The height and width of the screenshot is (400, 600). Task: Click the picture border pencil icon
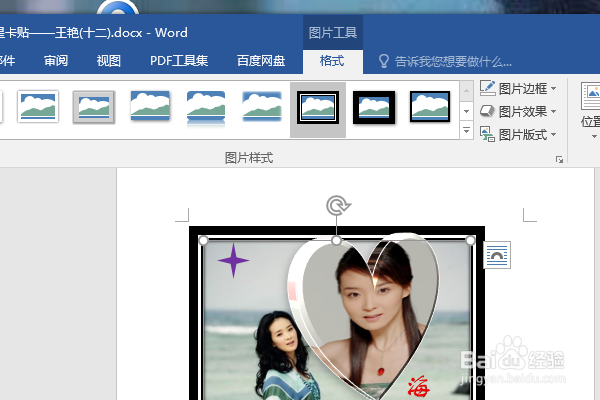(488, 88)
